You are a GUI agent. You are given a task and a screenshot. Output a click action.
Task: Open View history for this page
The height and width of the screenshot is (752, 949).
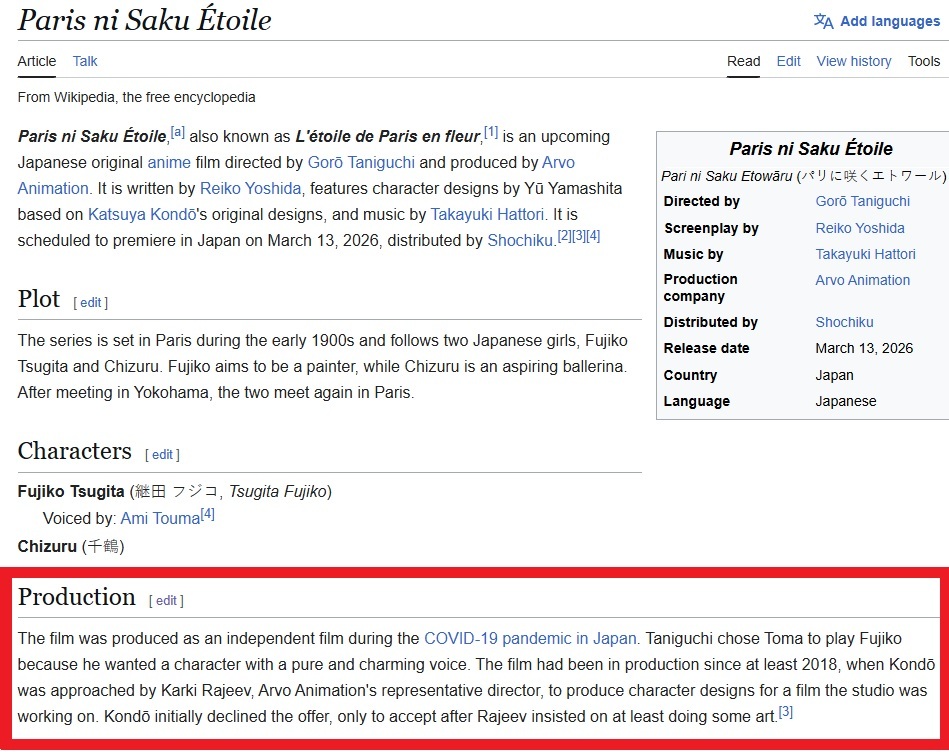853,61
